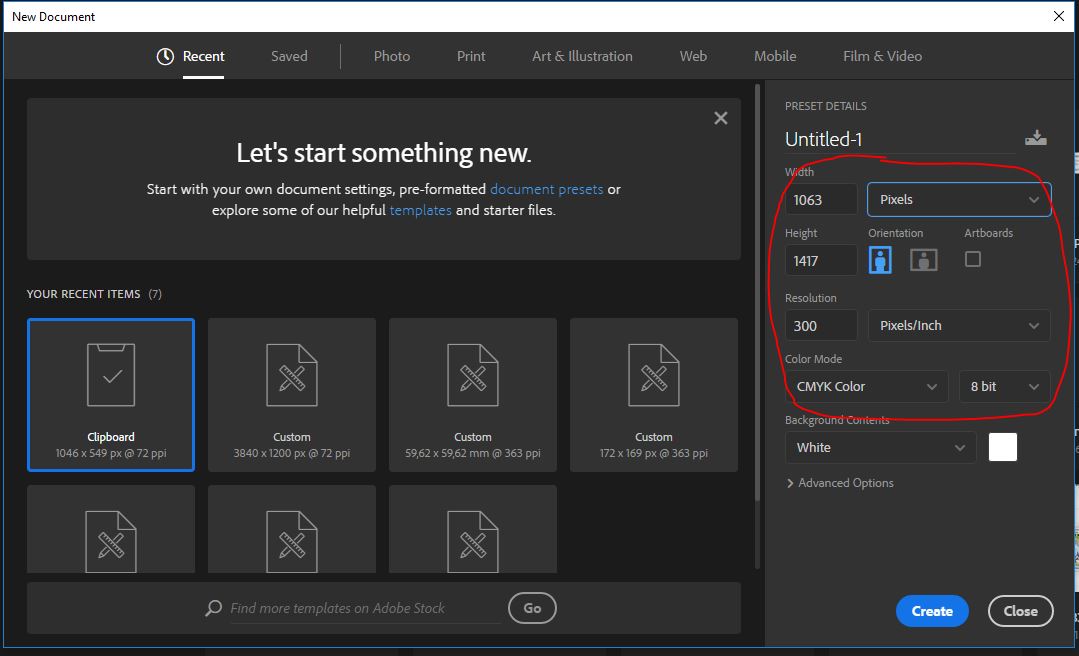Switch to the Print tab
1079x656 pixels.
point(471,56)
